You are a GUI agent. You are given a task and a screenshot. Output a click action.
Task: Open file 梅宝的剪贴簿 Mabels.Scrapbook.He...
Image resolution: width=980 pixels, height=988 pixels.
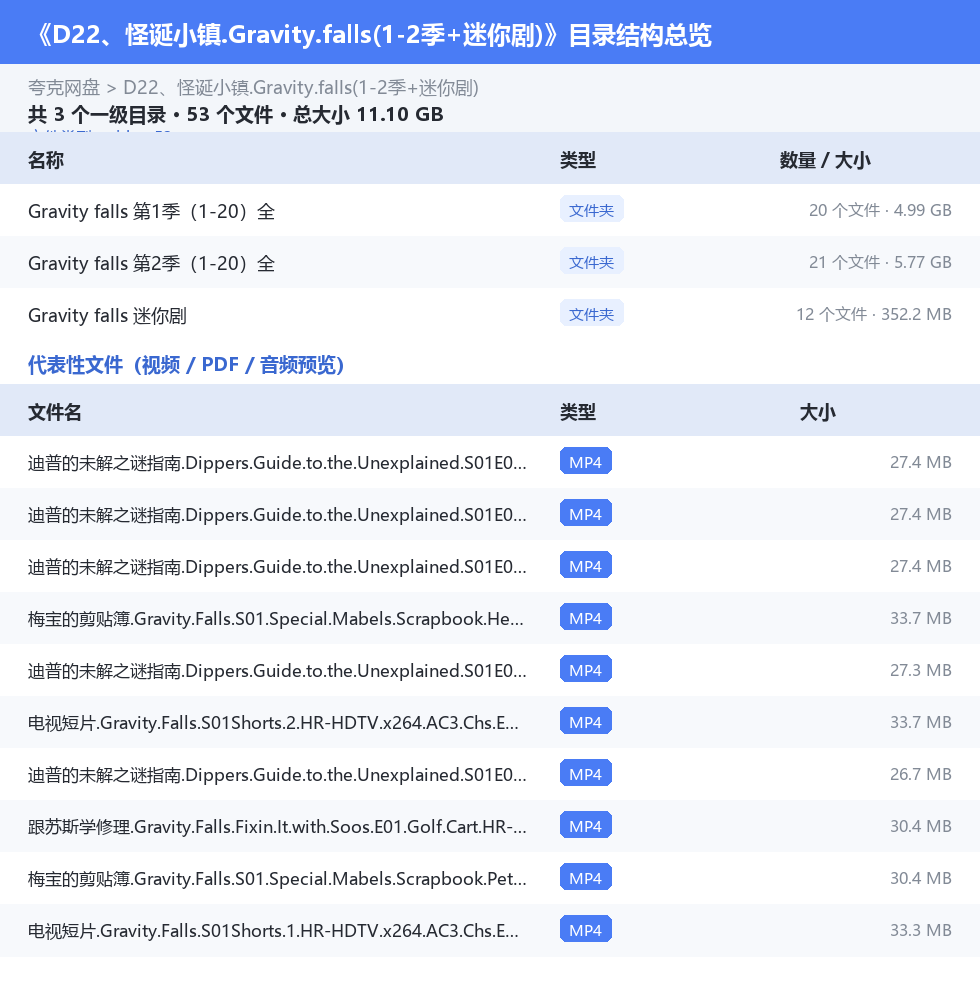(275, 619)
